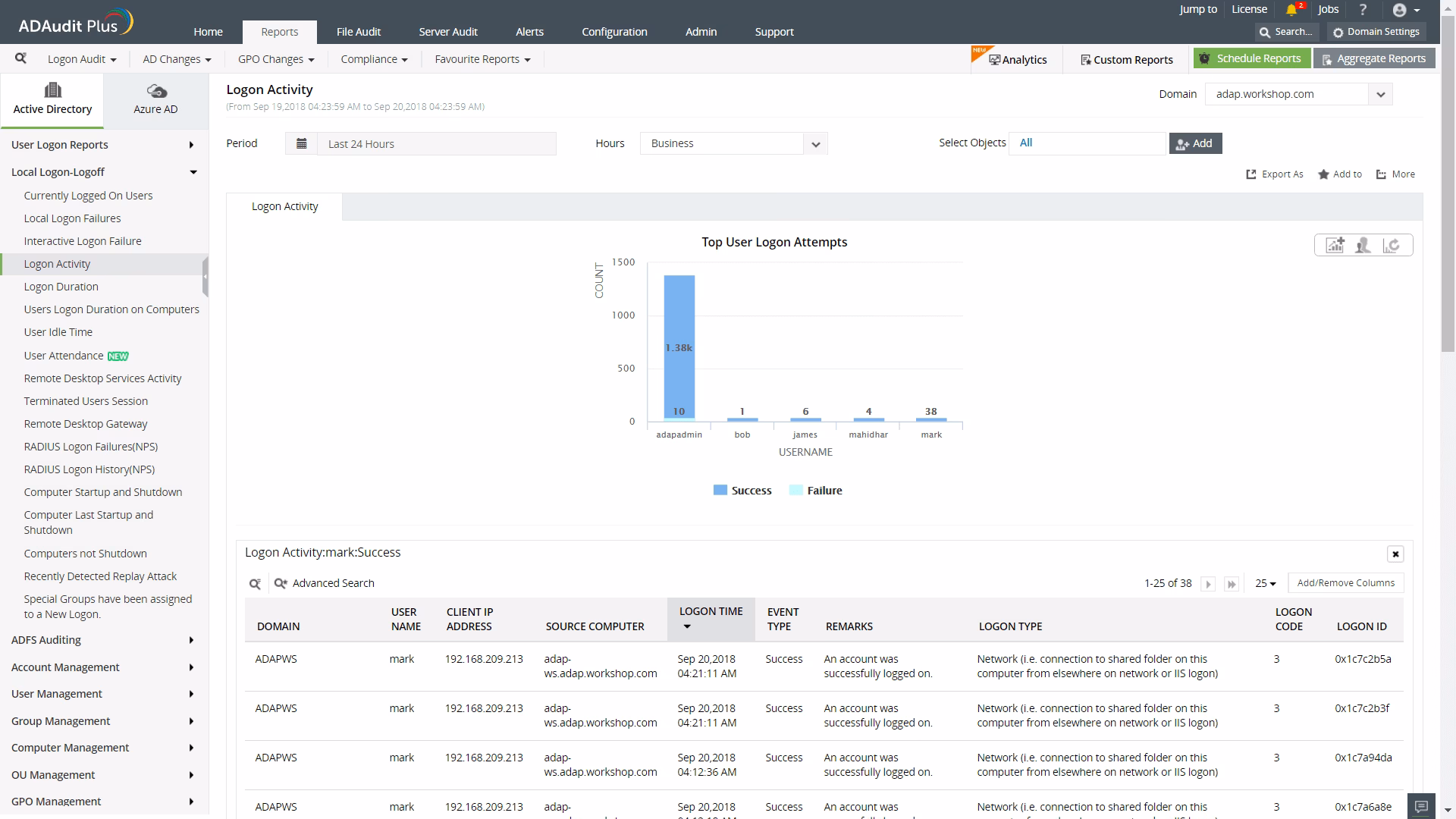The image size is (1456, 819).
Task: Close the Logon Activity mark details panel
Action: point(1395,554)
